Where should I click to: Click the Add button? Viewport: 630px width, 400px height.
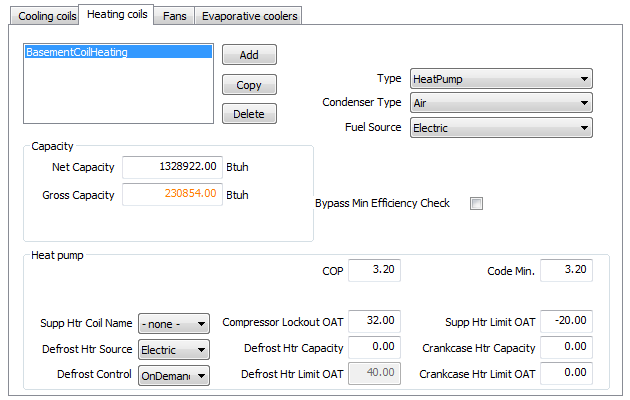[249, 55]
